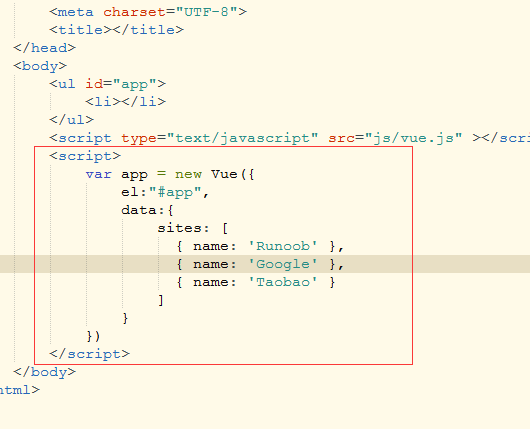
Task: Click the closing </script> tag
Action: 89,354
